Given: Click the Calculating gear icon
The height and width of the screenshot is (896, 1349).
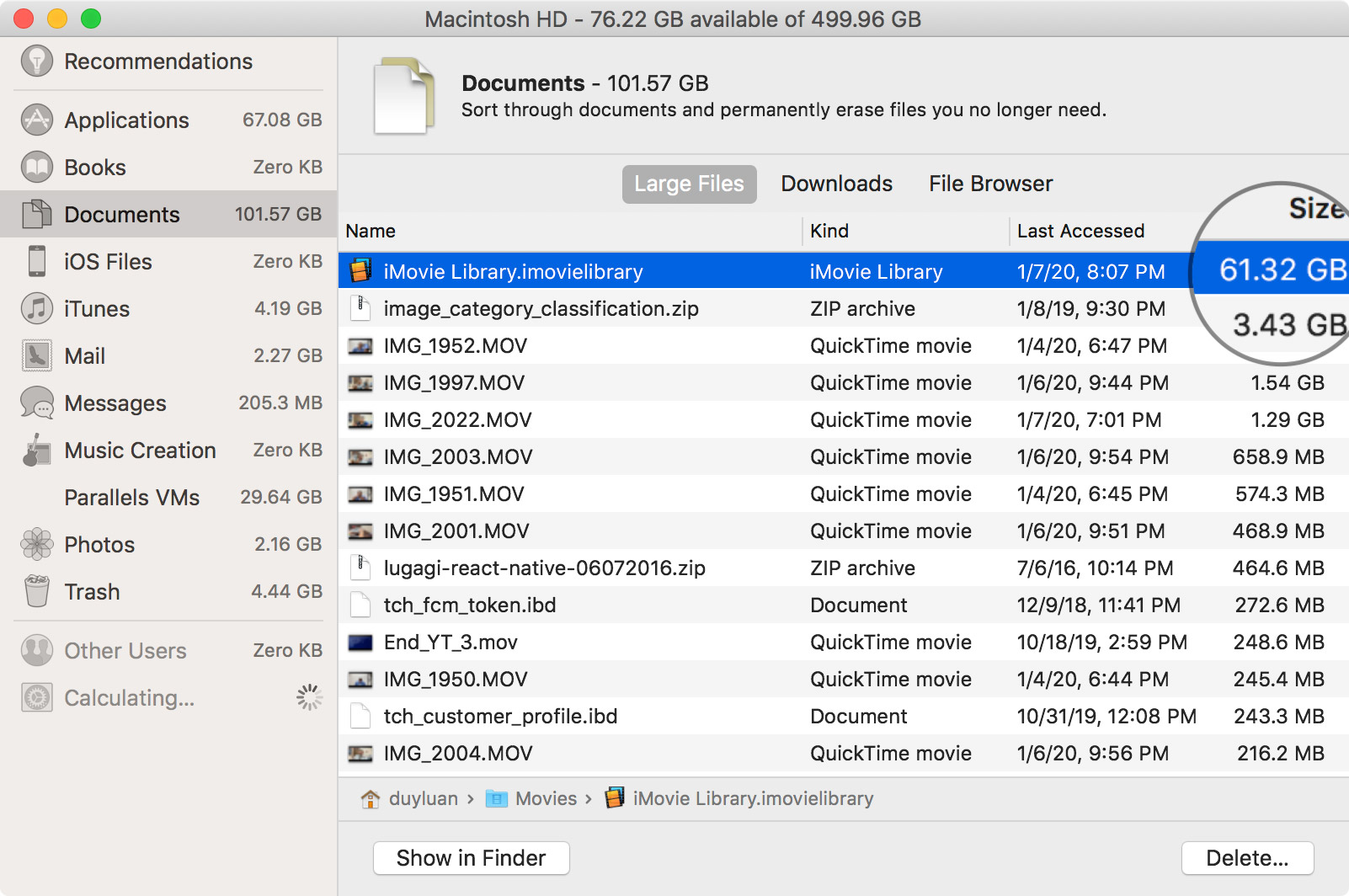Looking at the screenshot, I should pos(37,697).
